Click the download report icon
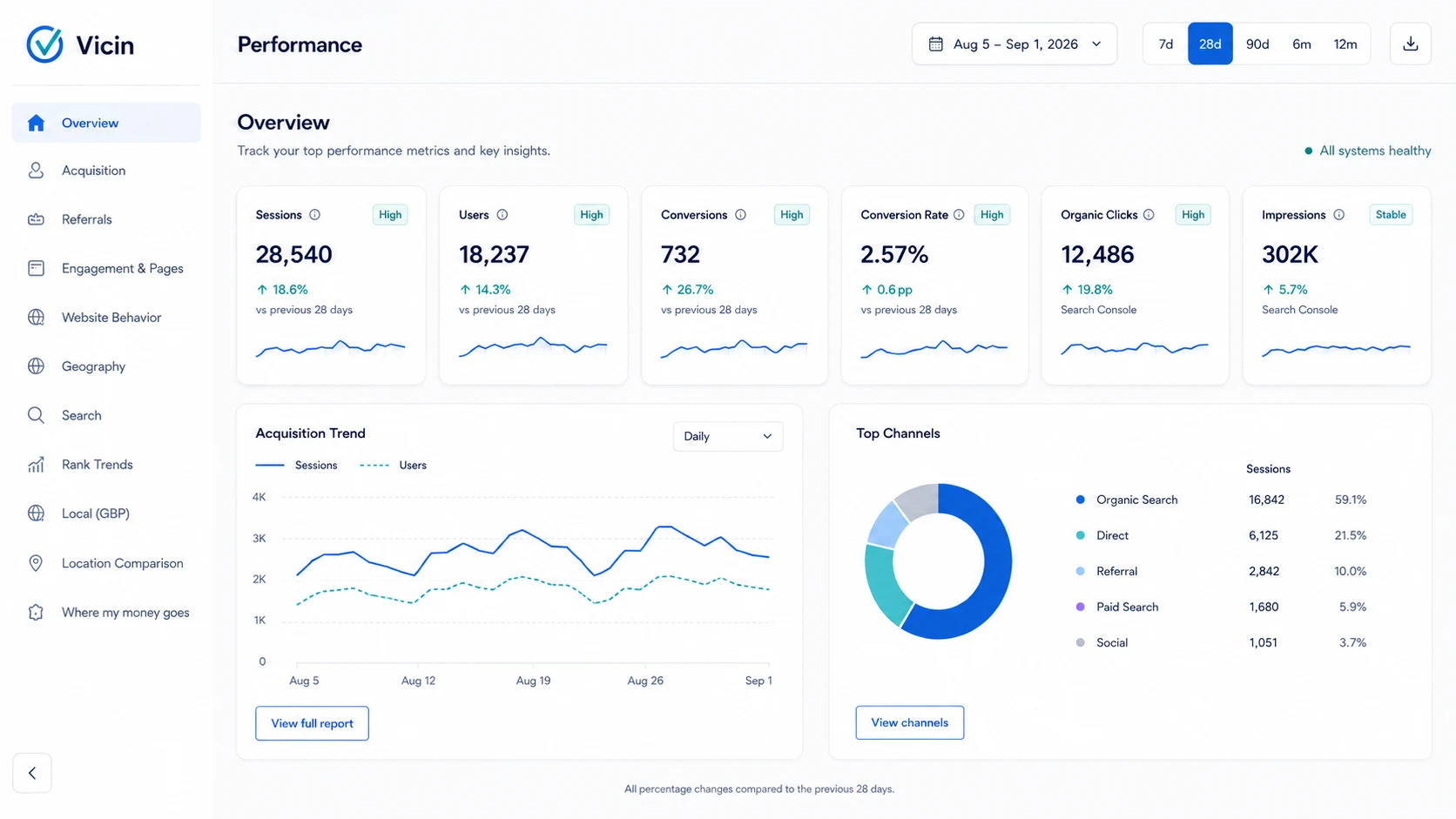 [1411, 44]
